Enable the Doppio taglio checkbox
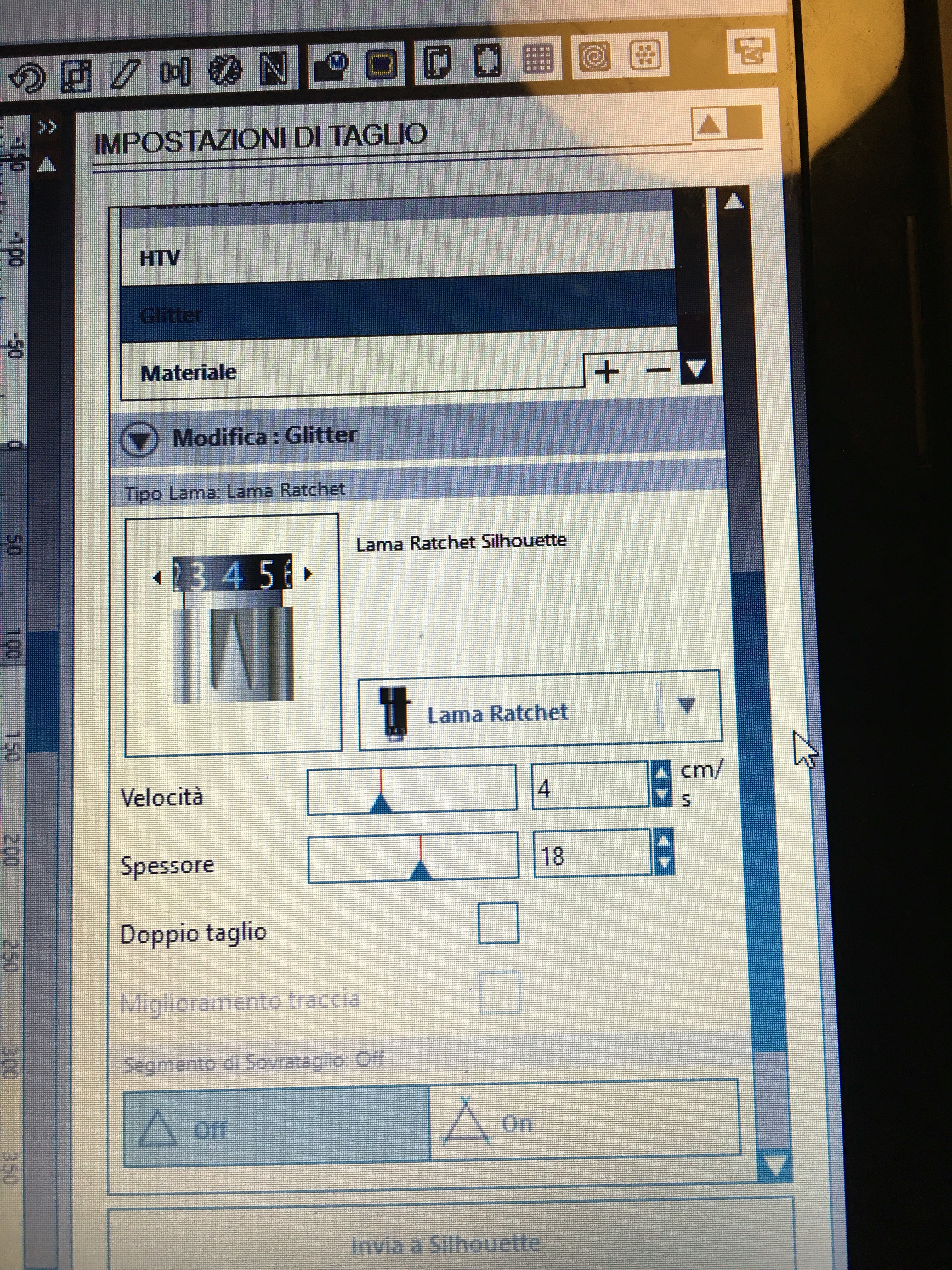 pyautogui.click(x=498, y=923)
